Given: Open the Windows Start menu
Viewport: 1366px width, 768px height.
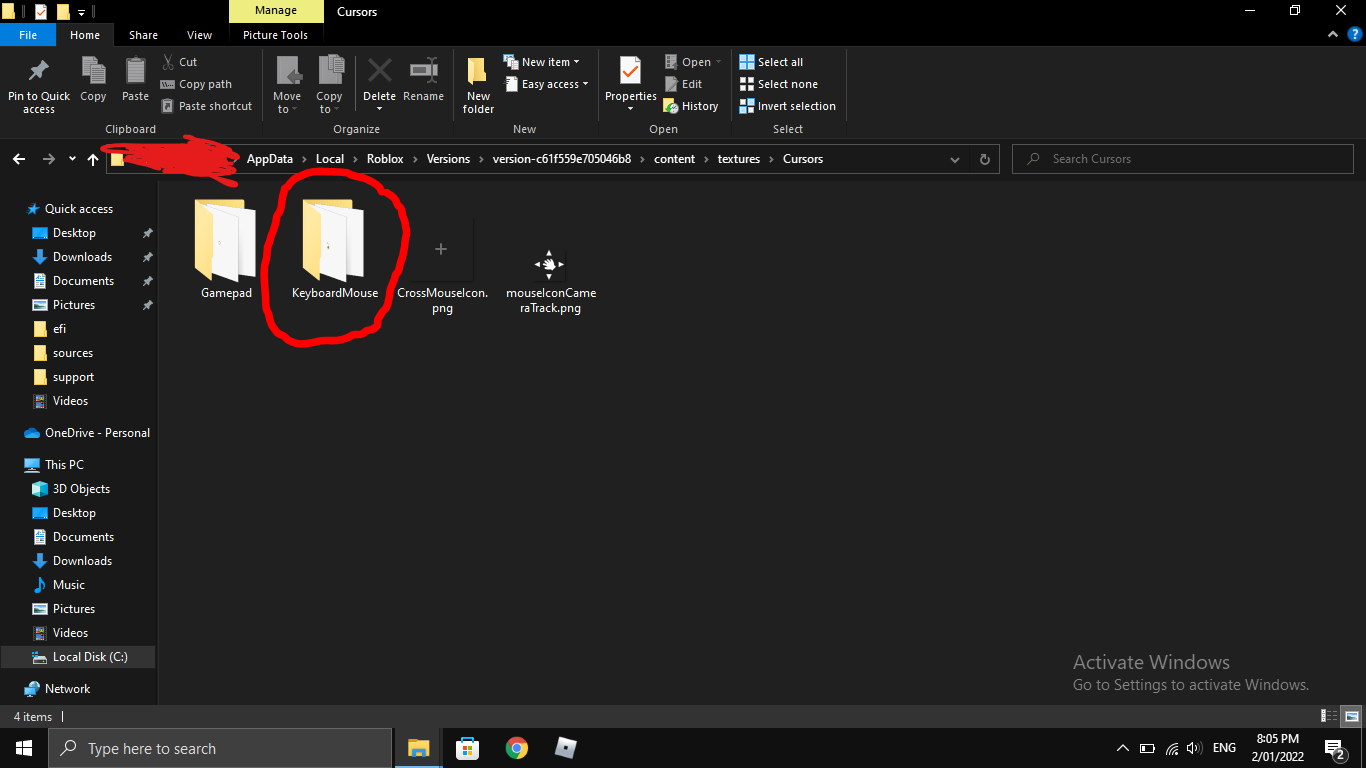Looking at the screenshot, I should (x=23, y=748).
